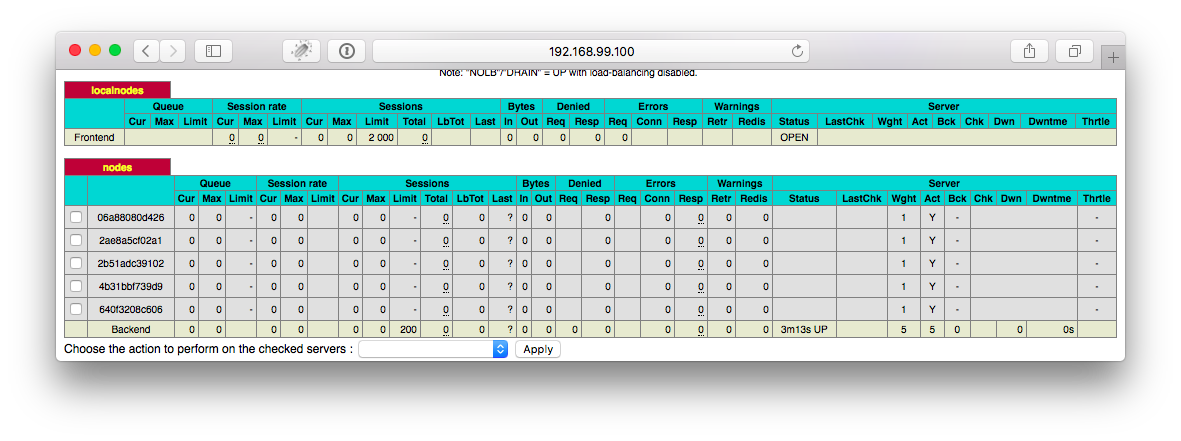Click the Denied header in nodes table

pos(584,183)
